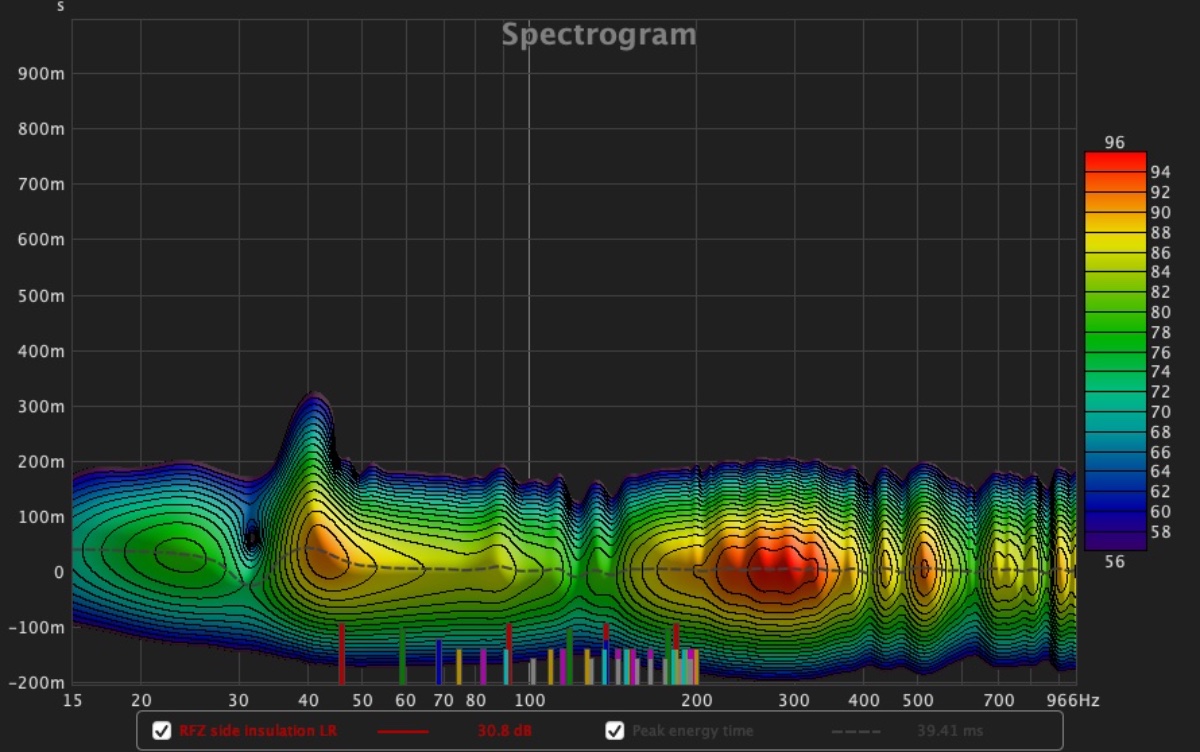Click the red top of the color scale
Screen dimensions: 1200x752
[1114, 160]
